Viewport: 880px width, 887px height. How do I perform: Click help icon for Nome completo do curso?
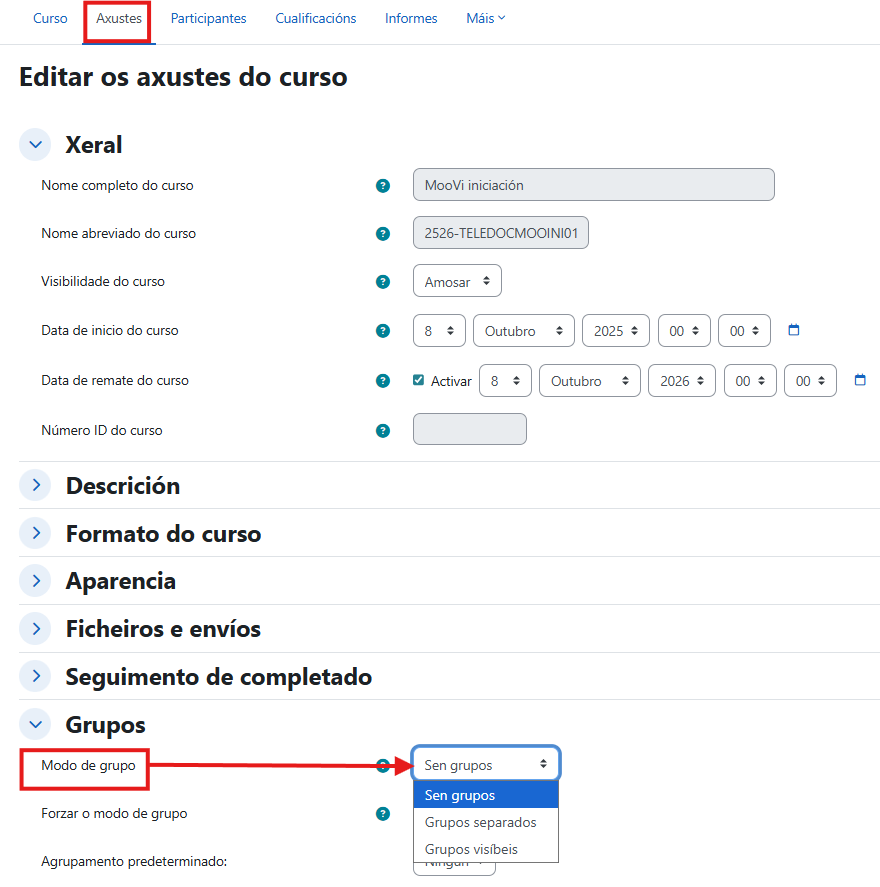(382, 186)
